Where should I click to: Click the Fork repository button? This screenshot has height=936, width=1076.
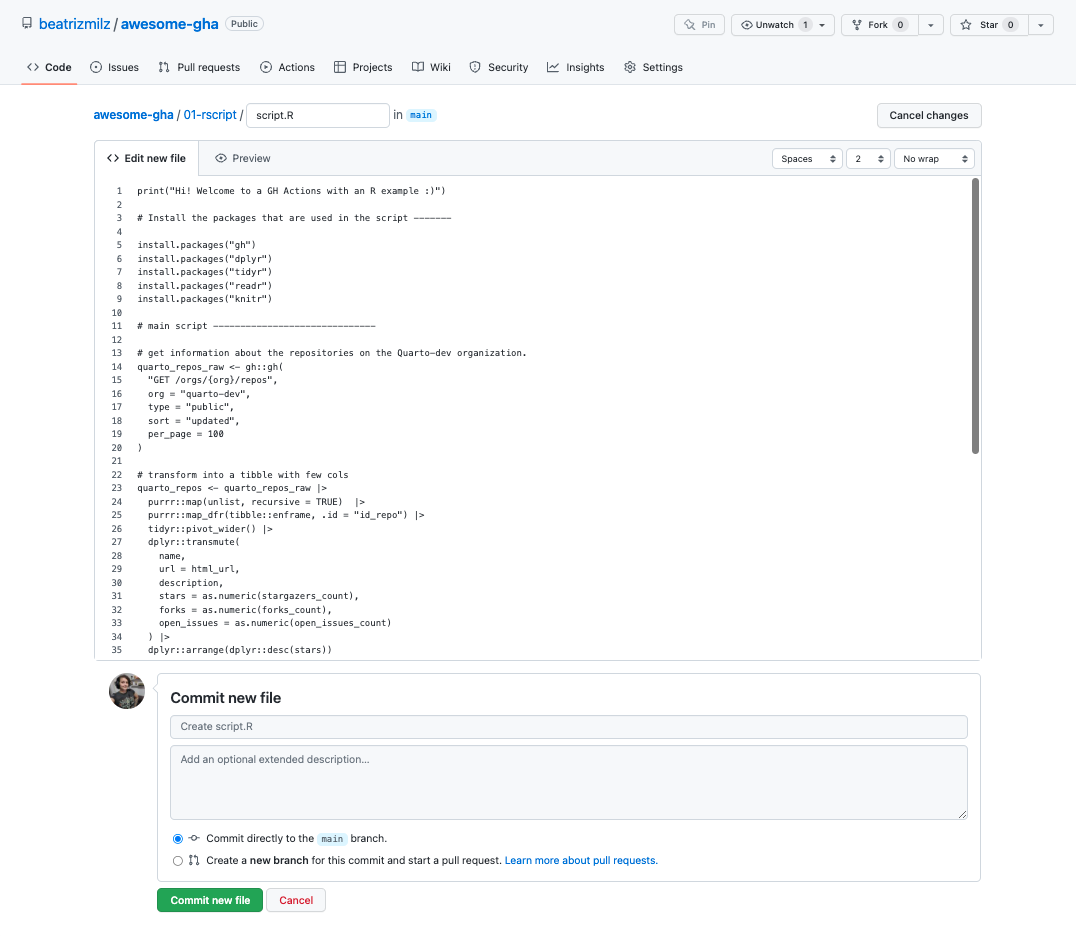coord(878,25)
